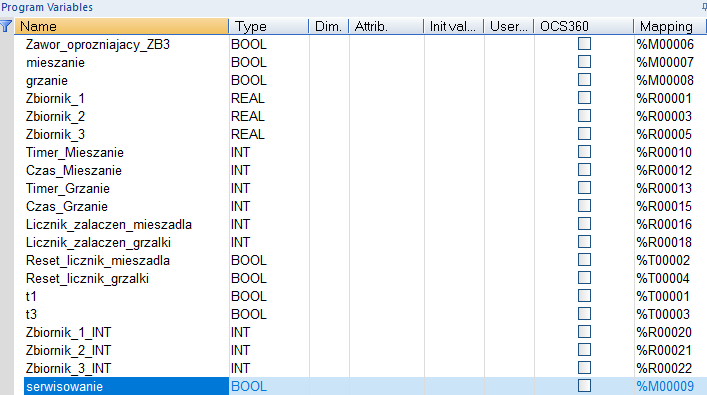Toggle OCS360 checkbox for mieszanie

click(584, 62)
